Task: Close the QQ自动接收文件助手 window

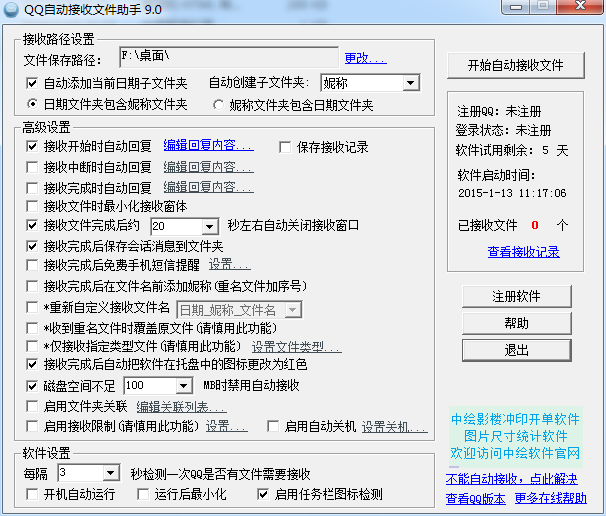Action: click(x=580, y=7)
